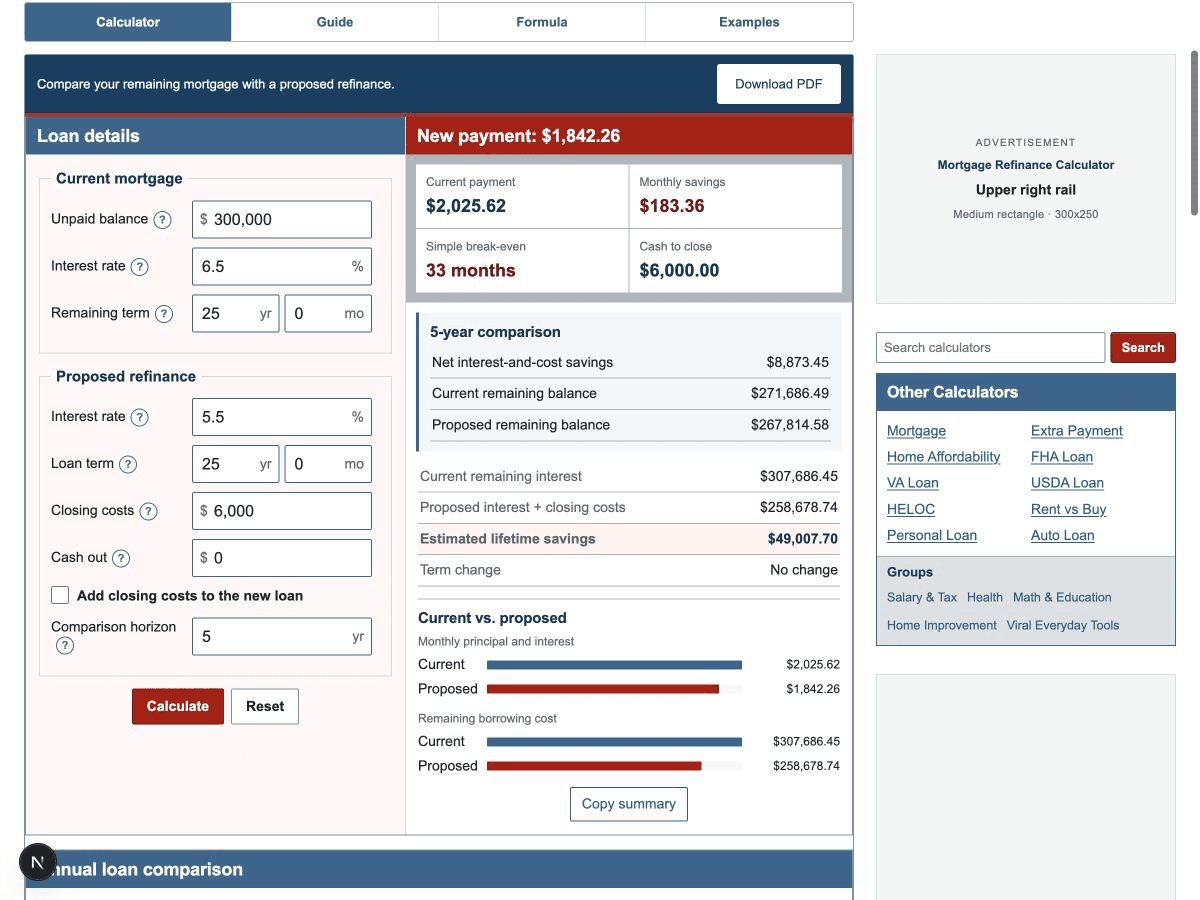The image size is (1200, 900).
Task: Click the 33 months break-even value
Action: pos(471,271)
